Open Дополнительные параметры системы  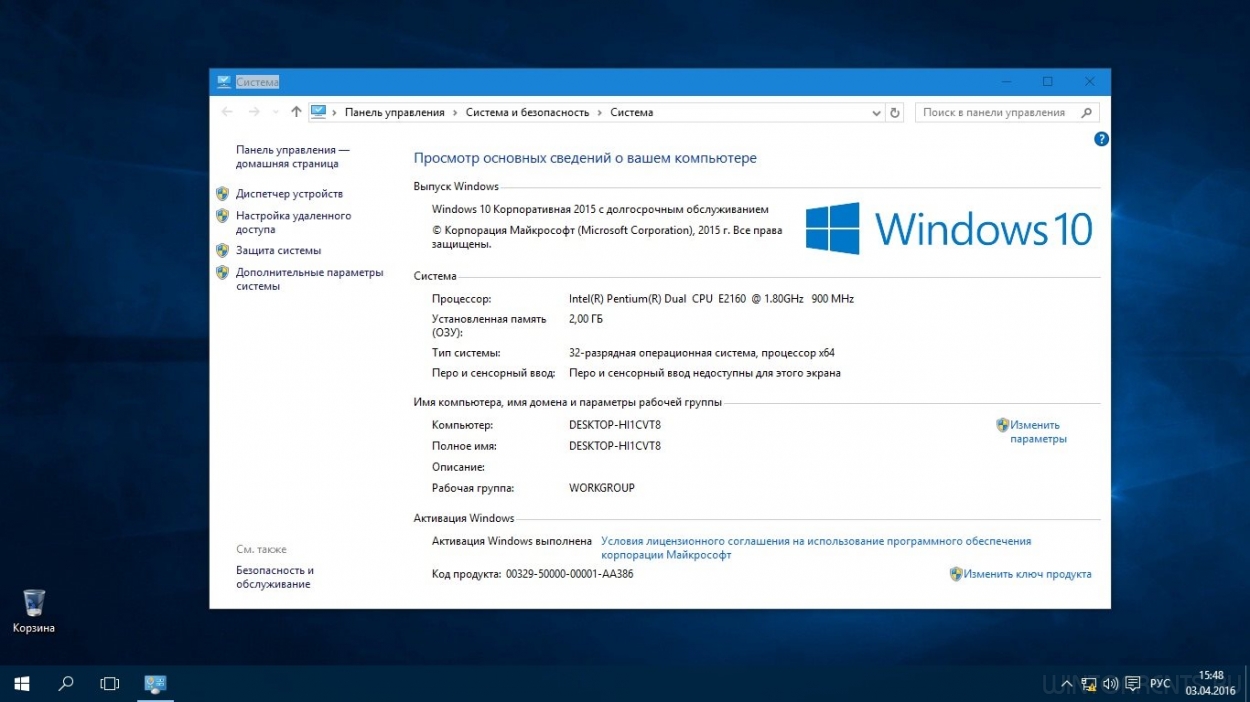[310, 279]
